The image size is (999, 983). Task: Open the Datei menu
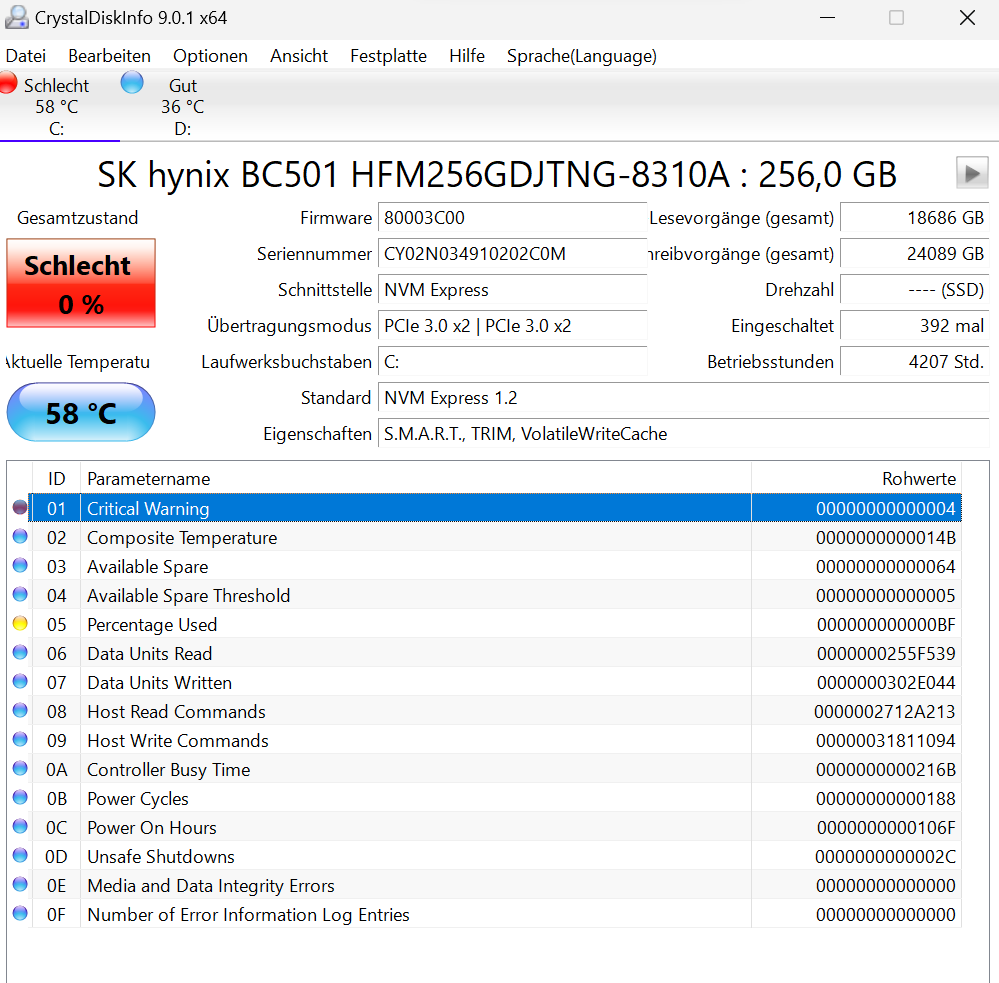pos(25,56)
